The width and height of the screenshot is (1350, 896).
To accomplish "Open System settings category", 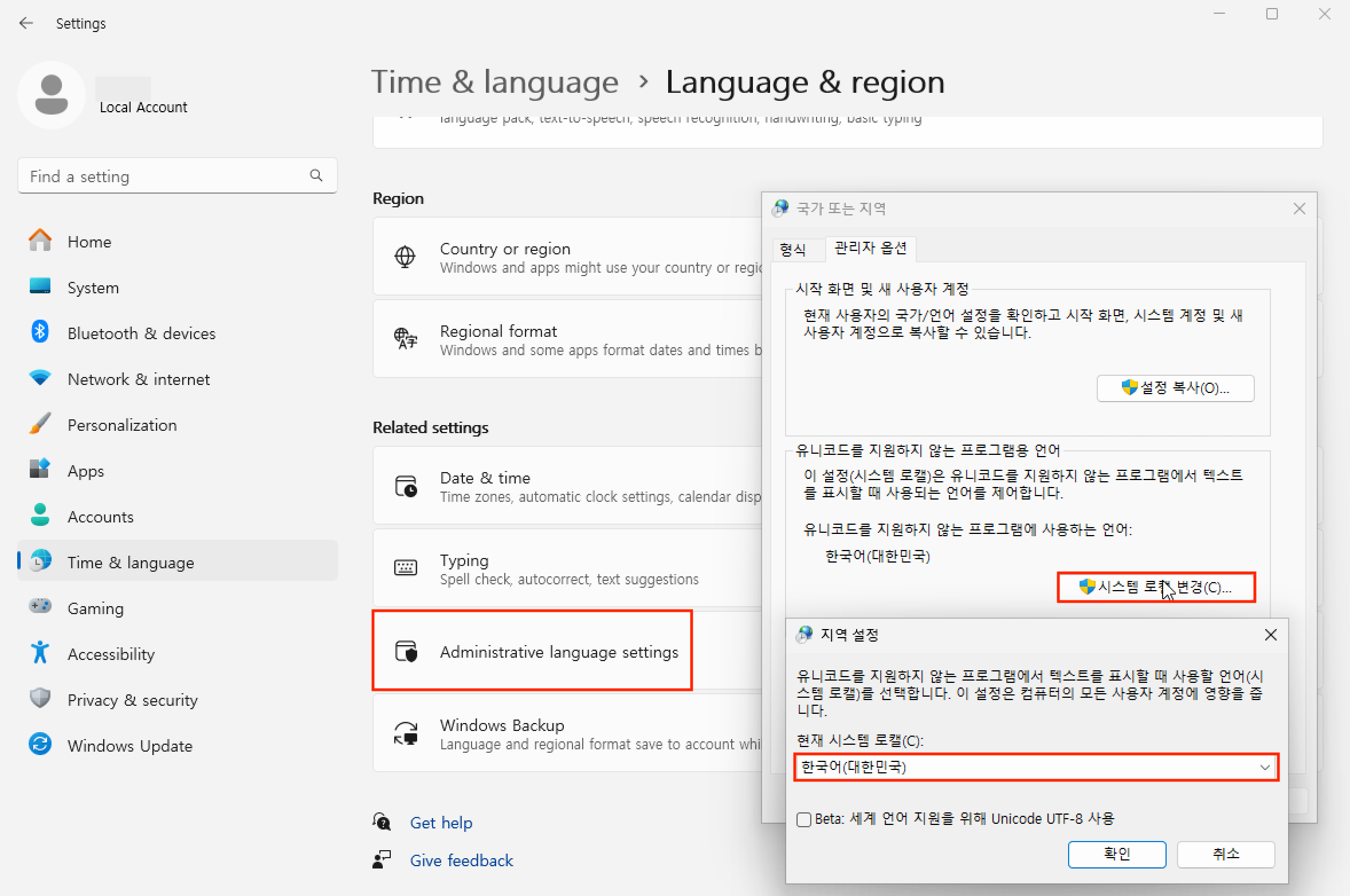I will coord(178,288).
